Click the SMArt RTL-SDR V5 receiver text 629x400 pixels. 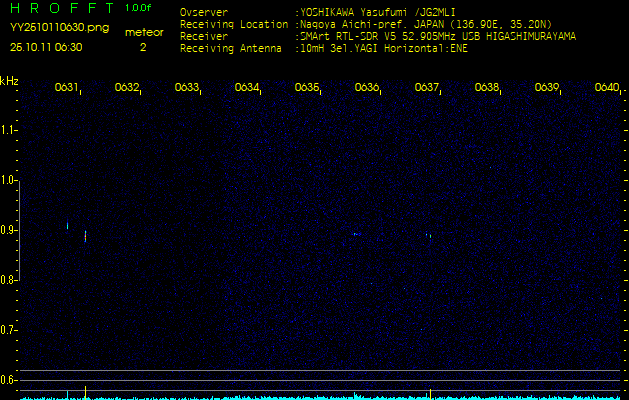[x=438, y=37]
